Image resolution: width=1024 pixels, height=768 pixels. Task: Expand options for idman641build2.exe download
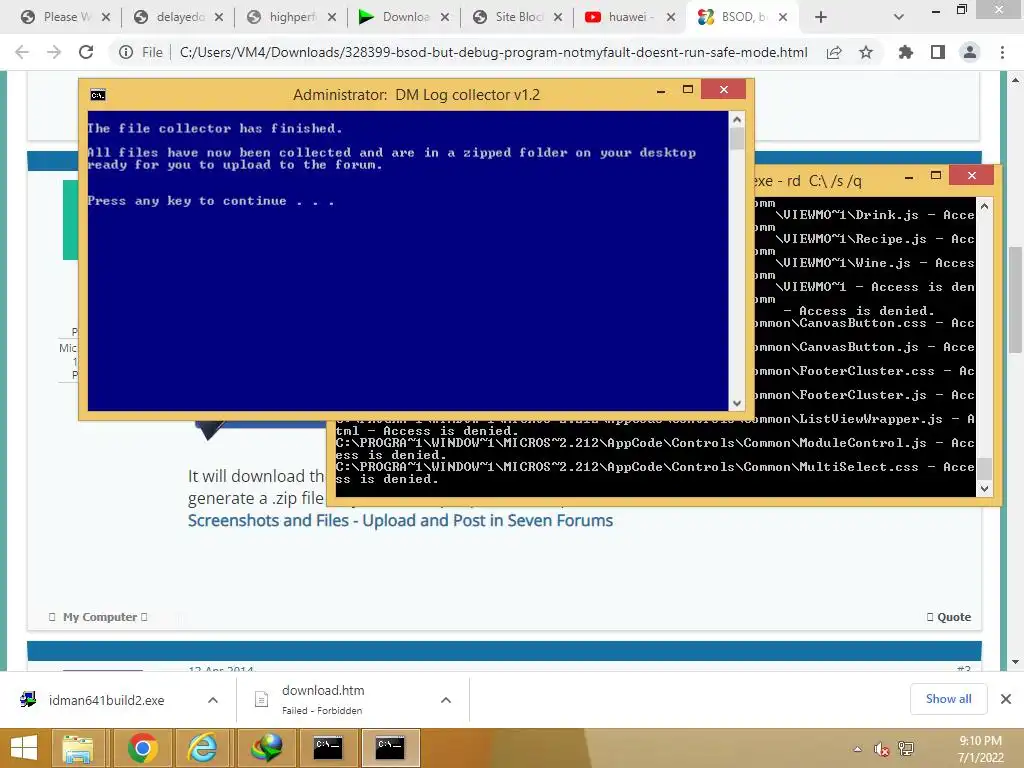[213, 700]
